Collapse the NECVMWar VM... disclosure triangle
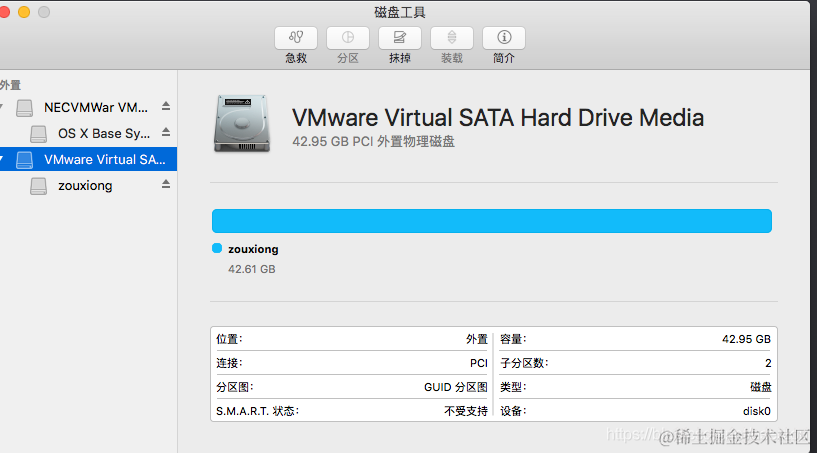This screenshot has width=817, height=453. [x=2, y=107]
